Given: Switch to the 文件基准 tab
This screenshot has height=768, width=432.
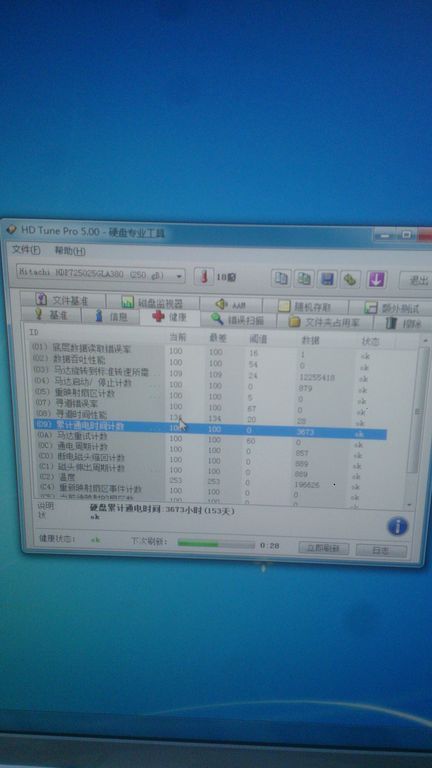Looking at the screenshot, I should click(62, 300).
